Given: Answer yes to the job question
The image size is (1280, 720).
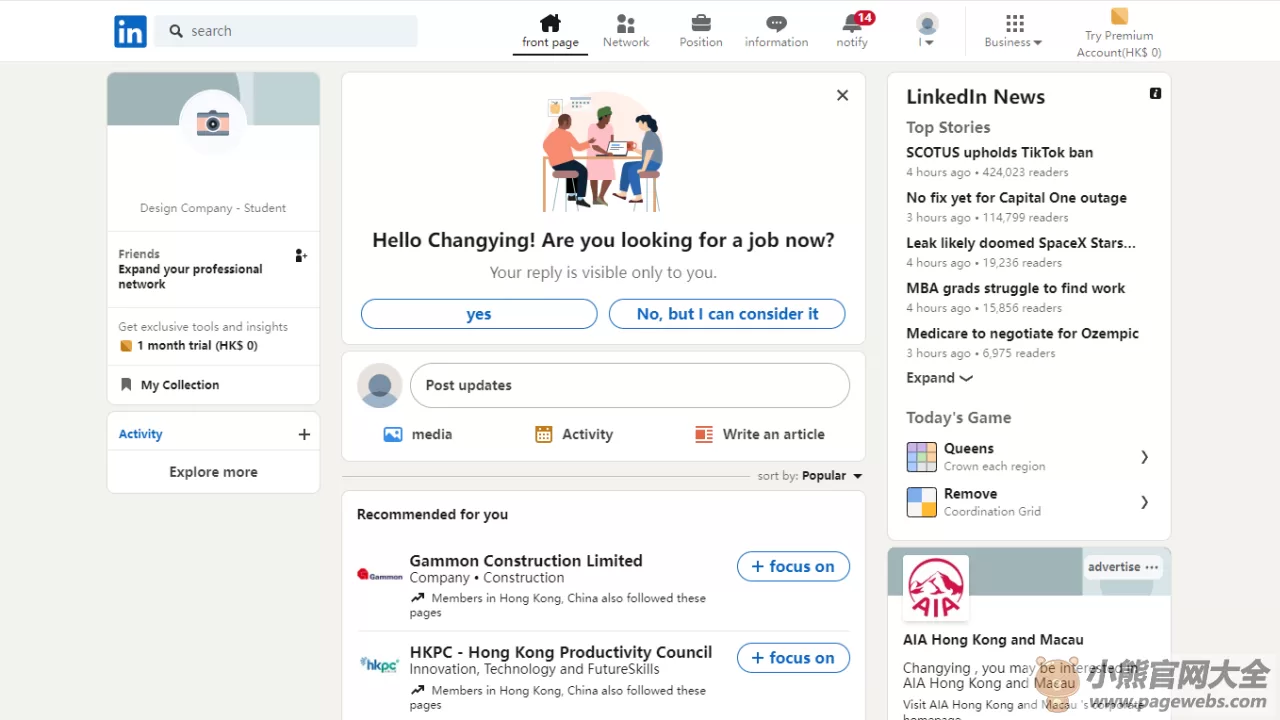Looking at the screenshot, I should 479,314.
